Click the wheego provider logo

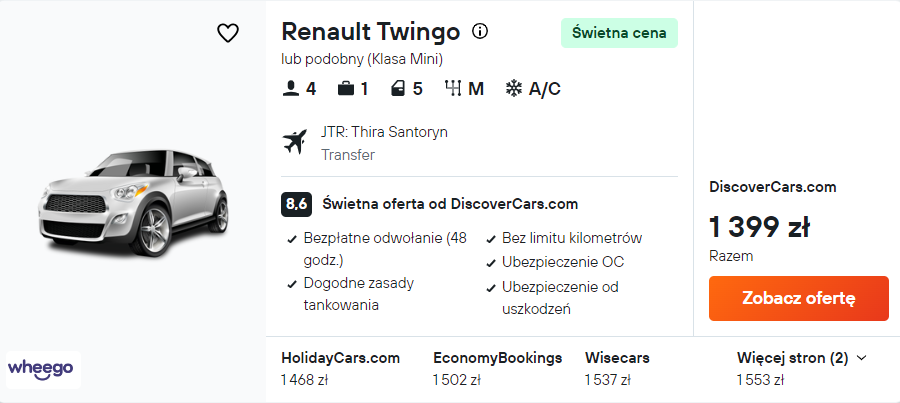[41, 368]
